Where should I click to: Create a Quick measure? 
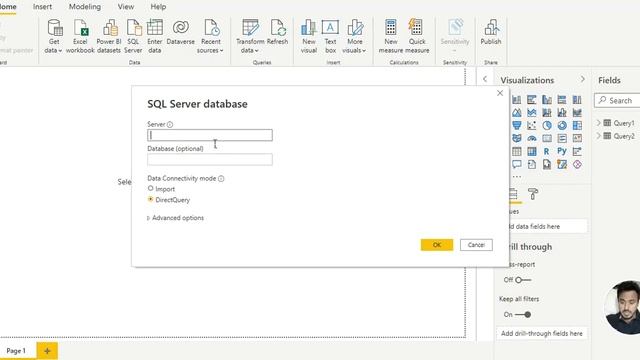tap(417, 36)
